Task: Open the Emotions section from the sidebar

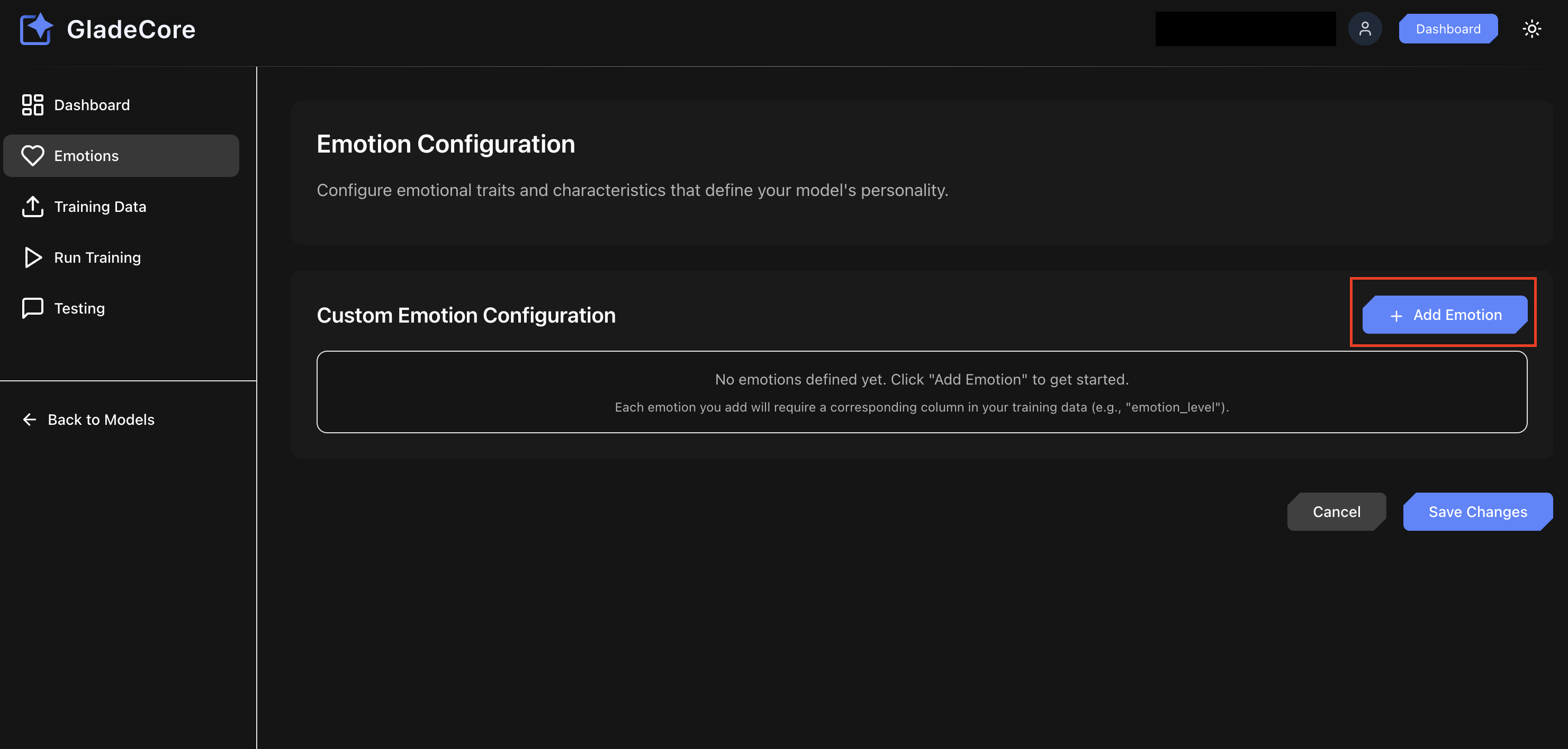Action: click(x=86, y=155)
